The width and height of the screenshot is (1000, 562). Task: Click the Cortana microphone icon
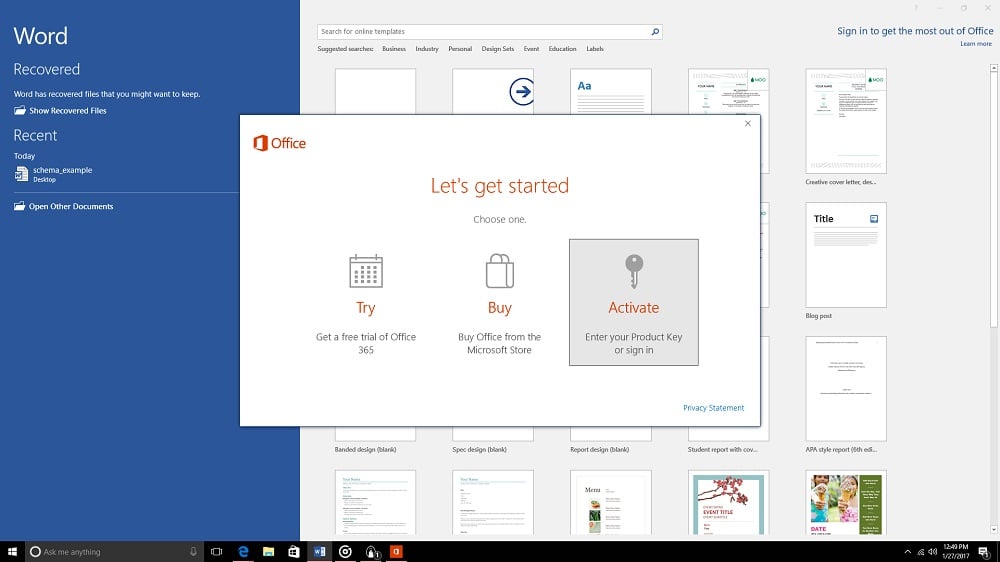(193, 552)
